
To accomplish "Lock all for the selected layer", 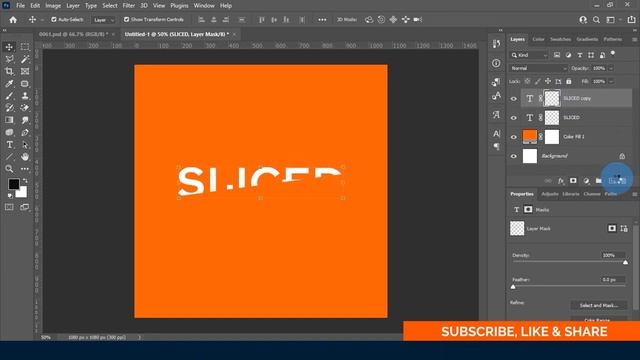I will [x=569, y=81].
